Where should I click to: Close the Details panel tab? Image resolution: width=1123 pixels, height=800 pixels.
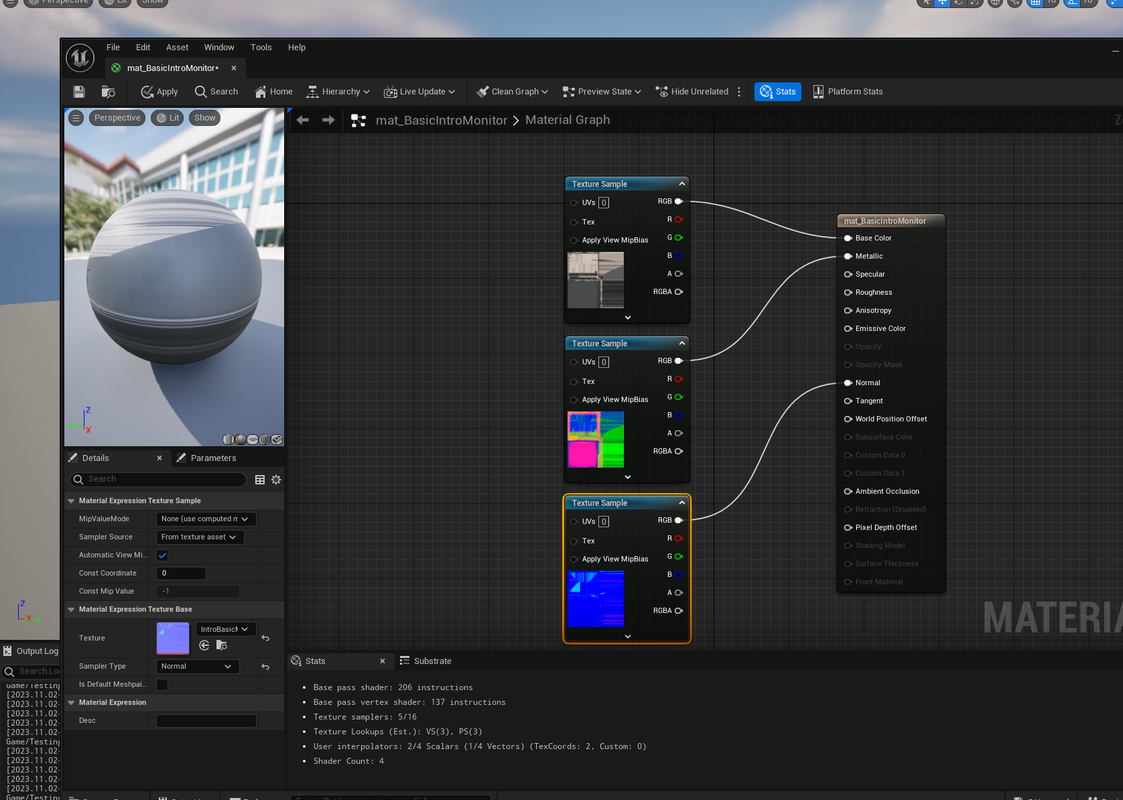159,458
